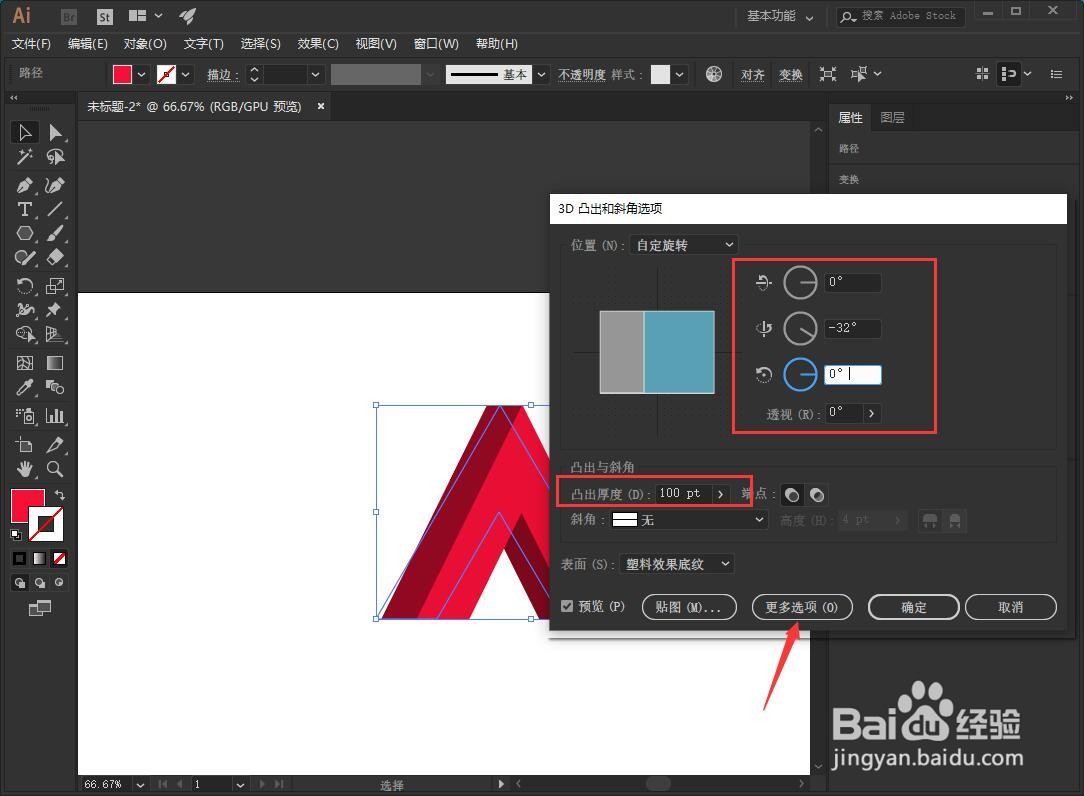Apply solid Color mode below swatches
The height and width of the screenshot is (796, 1084).
(19, 558)
